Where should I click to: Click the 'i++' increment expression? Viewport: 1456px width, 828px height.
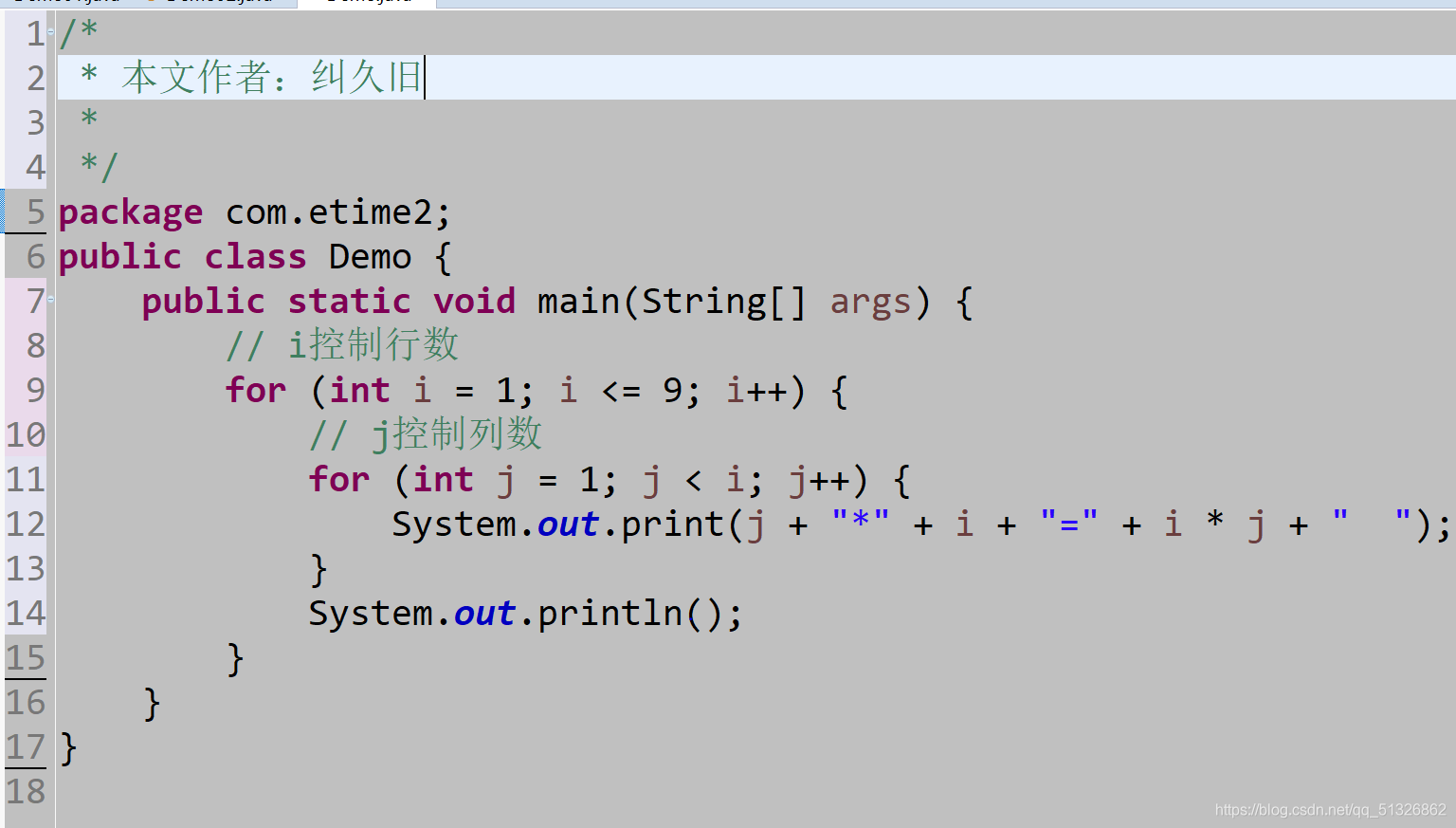pyautogui.click(x=755, y=390)
